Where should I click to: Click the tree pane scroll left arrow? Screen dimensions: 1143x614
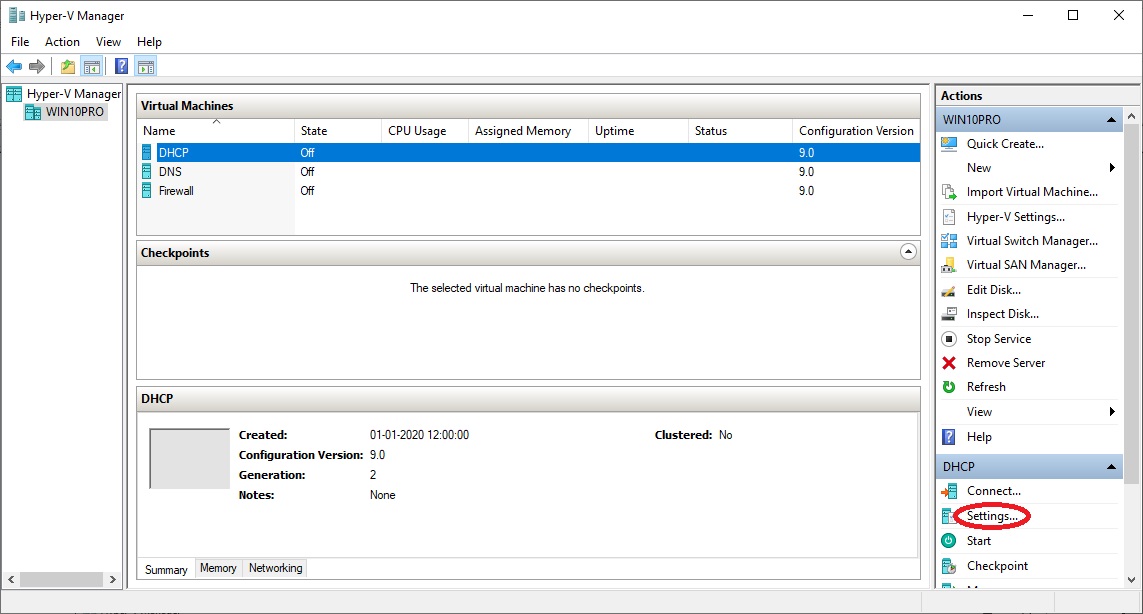point(11,580)
